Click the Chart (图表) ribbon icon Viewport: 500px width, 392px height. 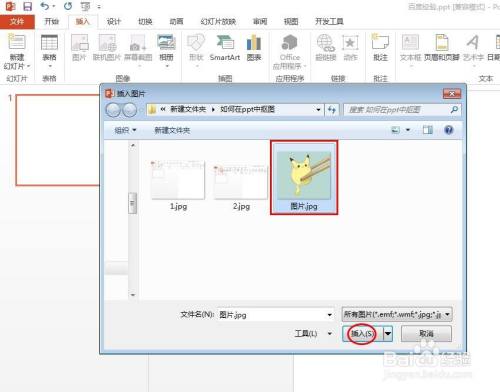pos(254,42)
